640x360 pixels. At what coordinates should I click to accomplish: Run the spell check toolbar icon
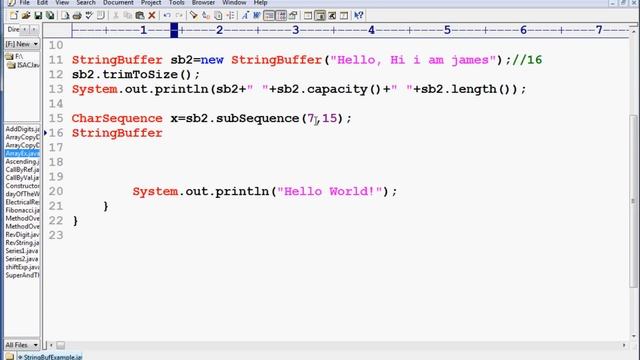(x=89, y=16)
